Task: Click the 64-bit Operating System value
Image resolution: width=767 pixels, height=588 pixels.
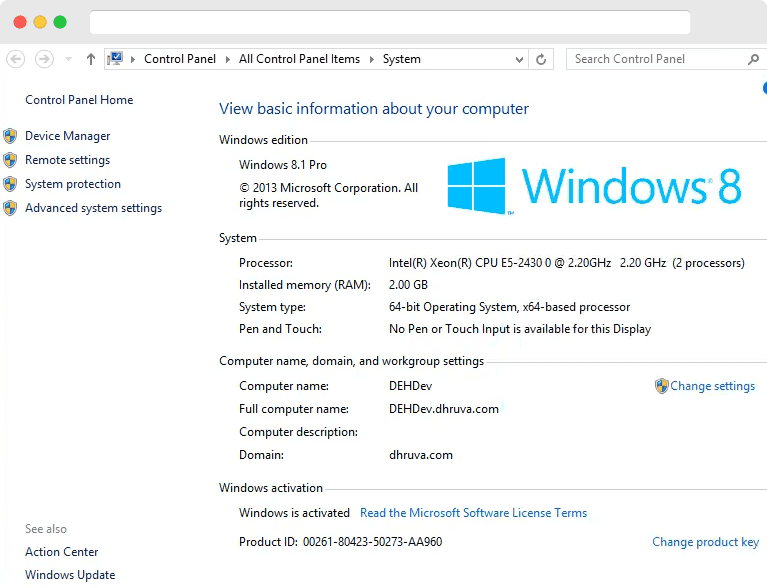Action: (x=509, y=307)
